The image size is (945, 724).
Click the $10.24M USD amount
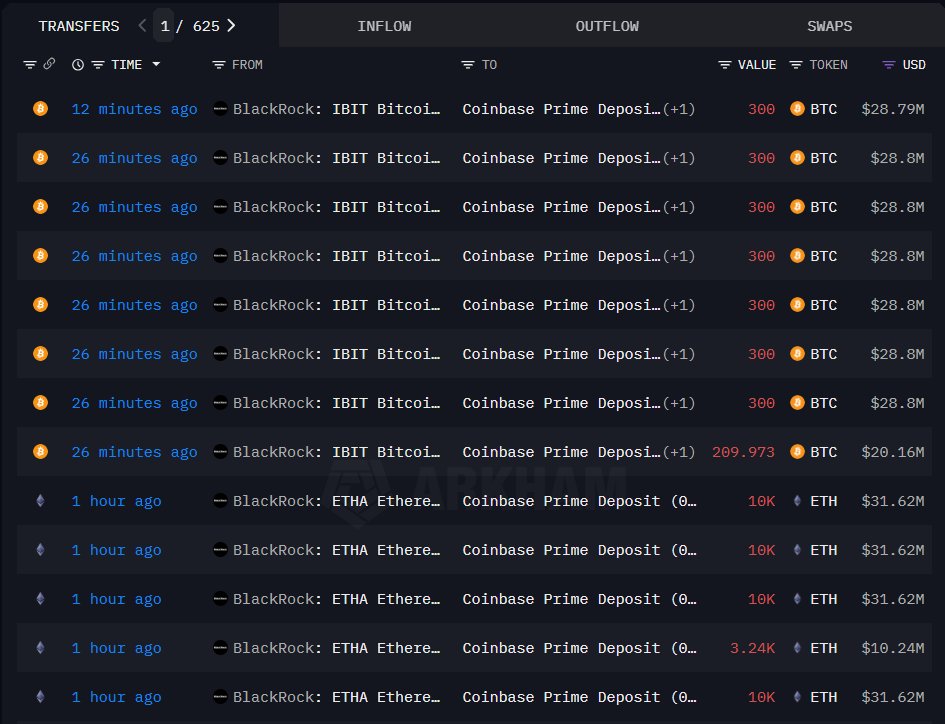point(893,648)
